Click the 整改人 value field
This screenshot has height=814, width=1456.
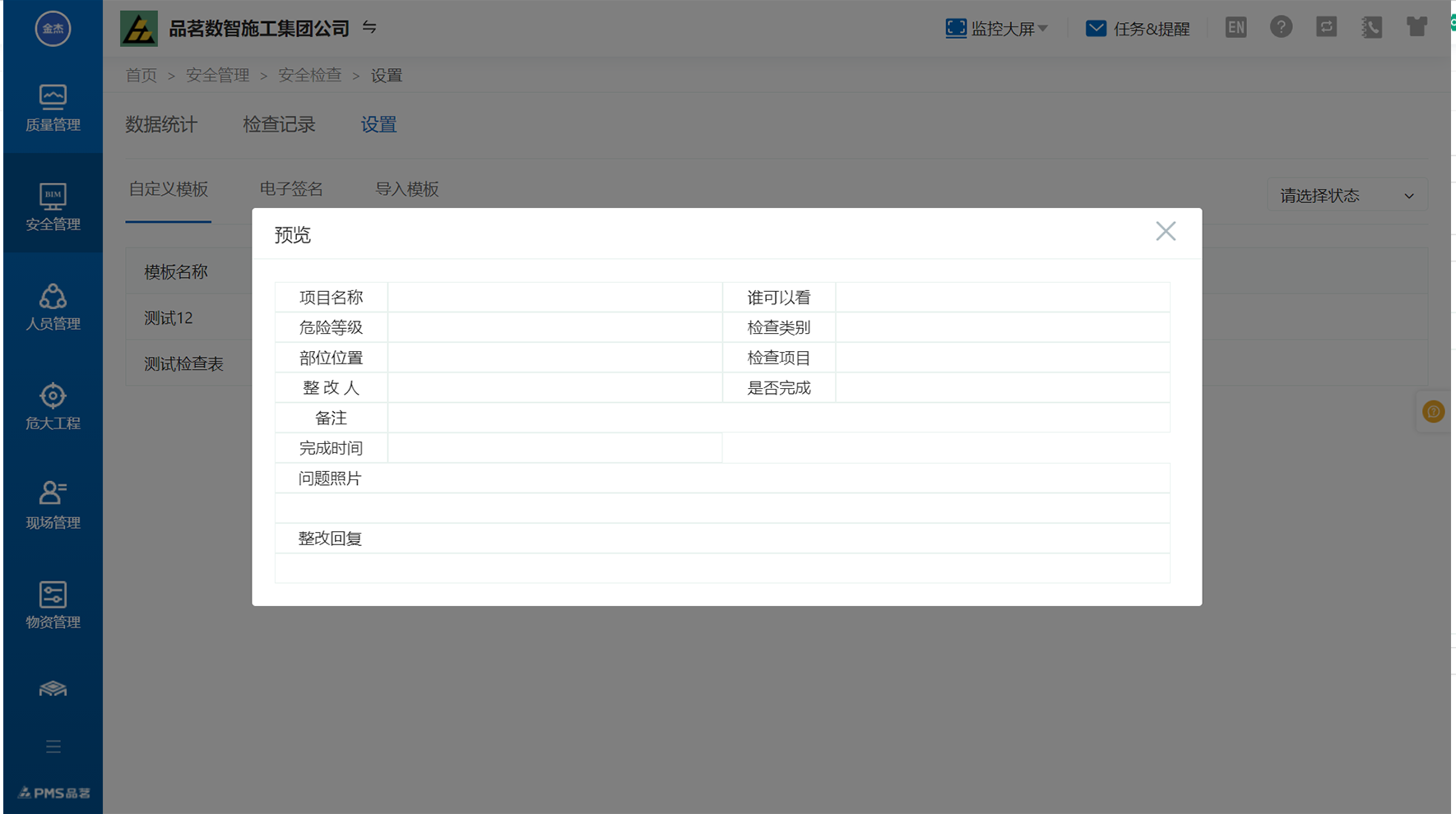554,388
